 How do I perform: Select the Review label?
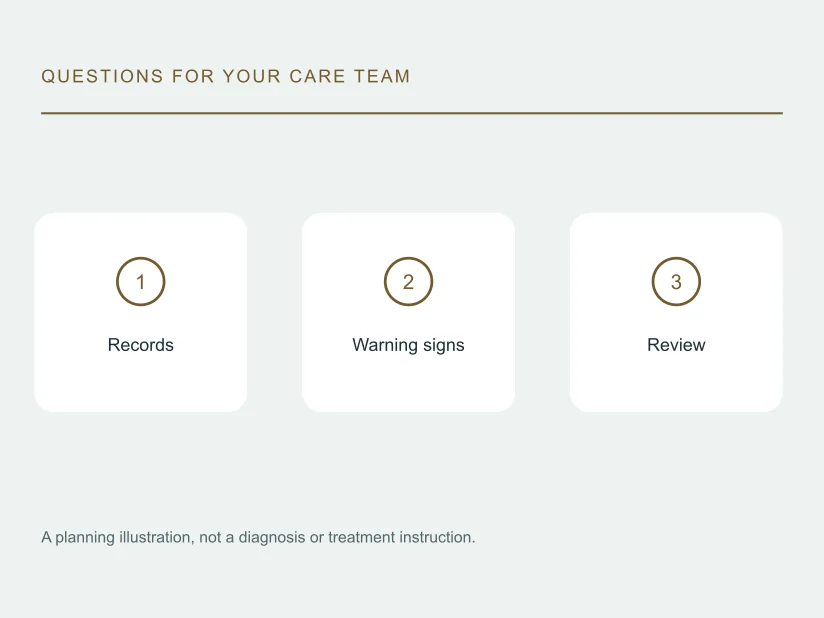pyautogui.click(x=676, y=345)
